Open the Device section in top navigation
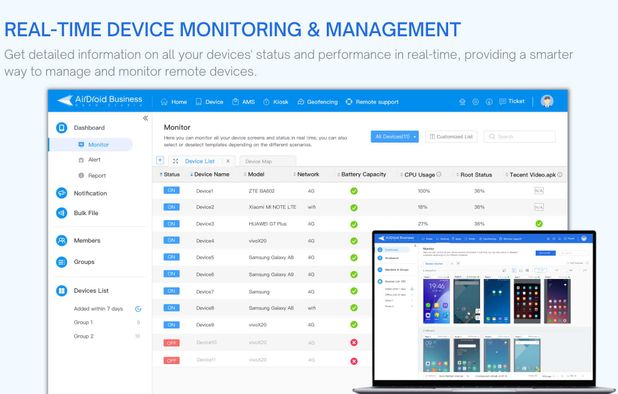This screenshot has width=618, height=394. 209,102
